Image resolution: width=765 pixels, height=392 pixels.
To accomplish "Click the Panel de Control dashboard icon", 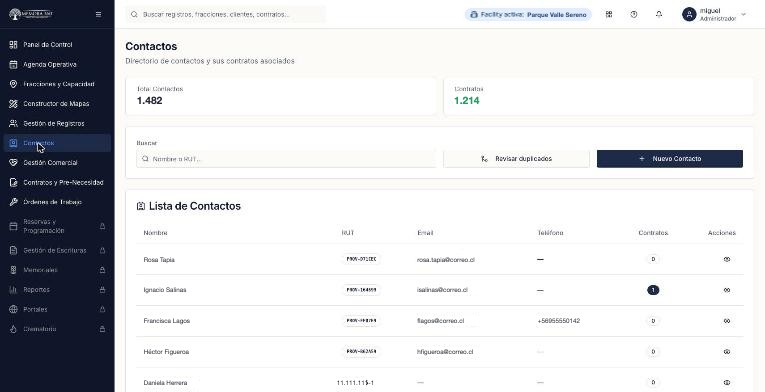I will [x=14, y=44].
